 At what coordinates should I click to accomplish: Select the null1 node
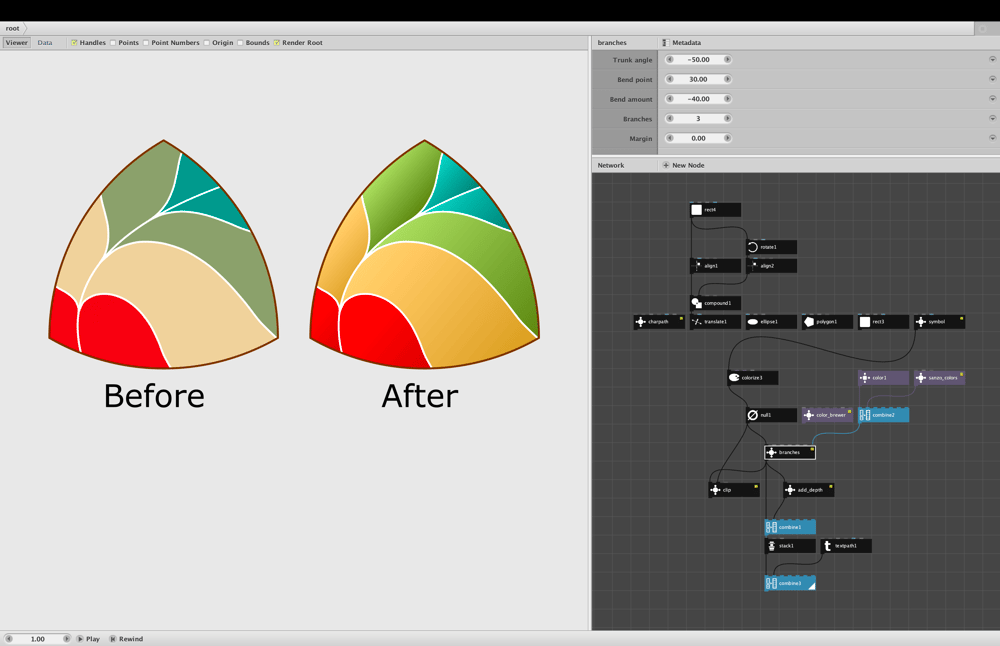pyautogui.click(x=771, y=415)
